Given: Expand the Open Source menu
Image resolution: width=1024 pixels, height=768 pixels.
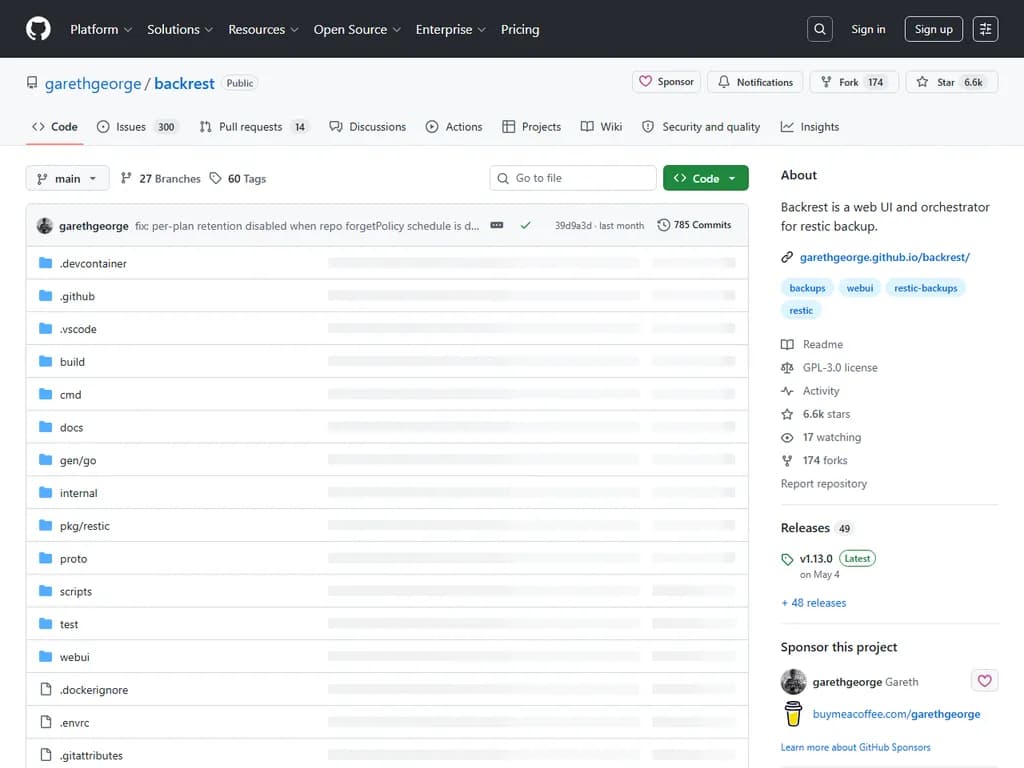Looking at the screenshot, I should click(x=357, y=29).
